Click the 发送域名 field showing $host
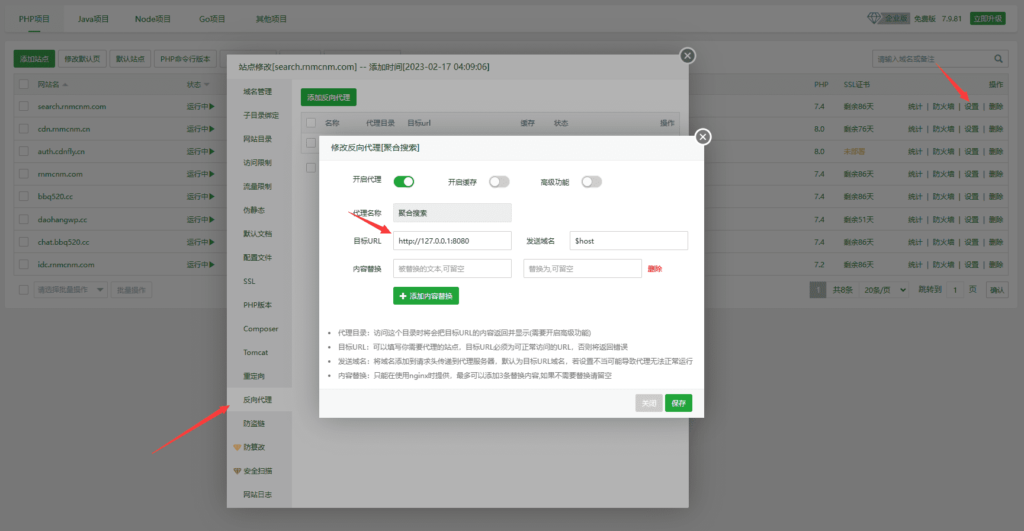1024x531 pixels. [628, 240]
